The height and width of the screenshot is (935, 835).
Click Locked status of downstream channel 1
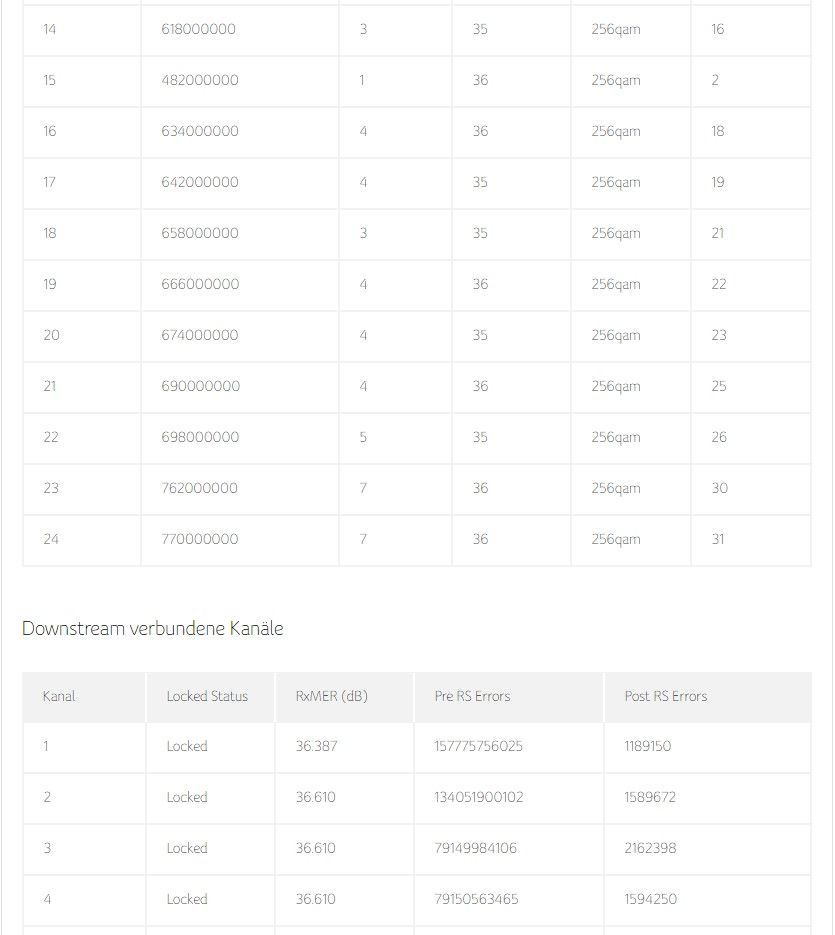(x=187, y=746)
